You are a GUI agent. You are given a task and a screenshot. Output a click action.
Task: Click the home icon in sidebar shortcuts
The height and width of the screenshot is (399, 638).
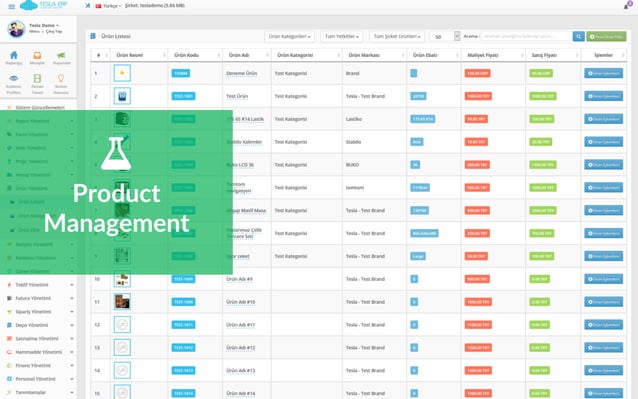click(14, 55)
